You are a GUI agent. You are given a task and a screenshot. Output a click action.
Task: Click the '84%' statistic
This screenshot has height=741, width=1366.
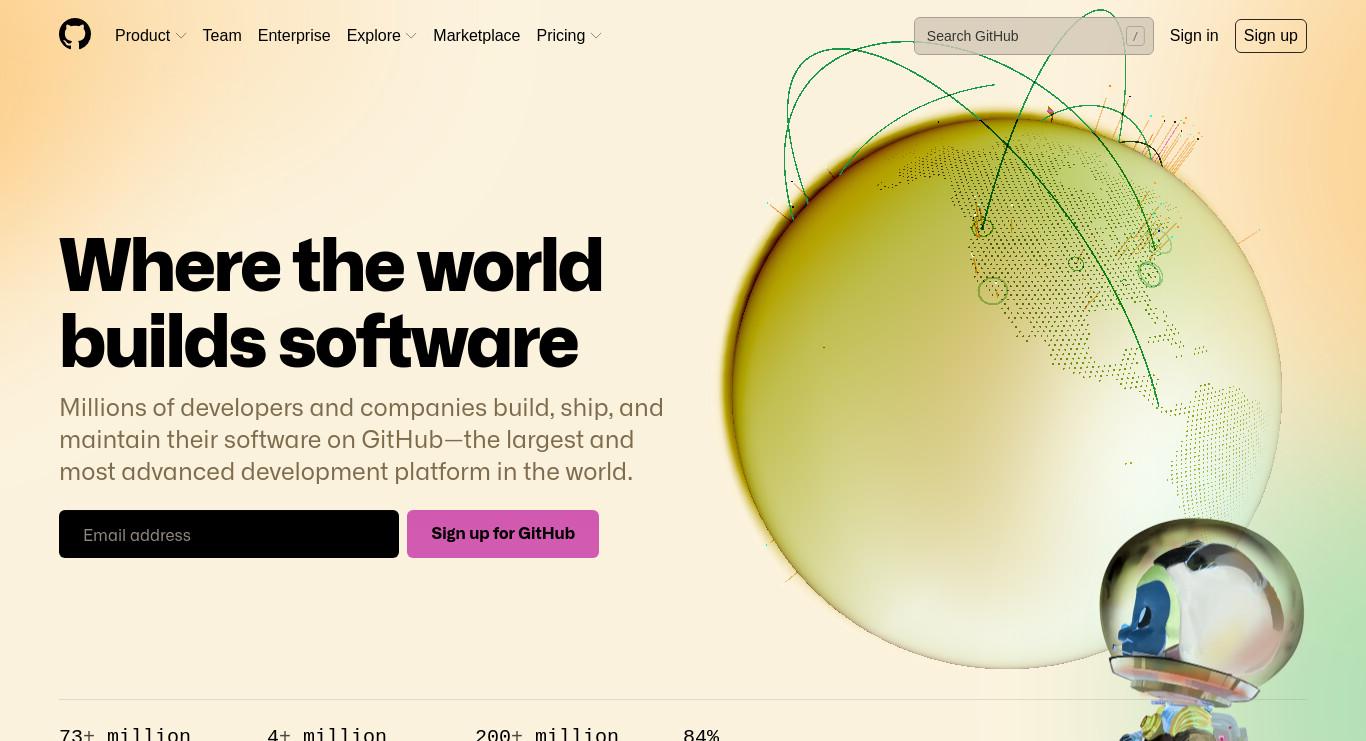coord(701,733)
